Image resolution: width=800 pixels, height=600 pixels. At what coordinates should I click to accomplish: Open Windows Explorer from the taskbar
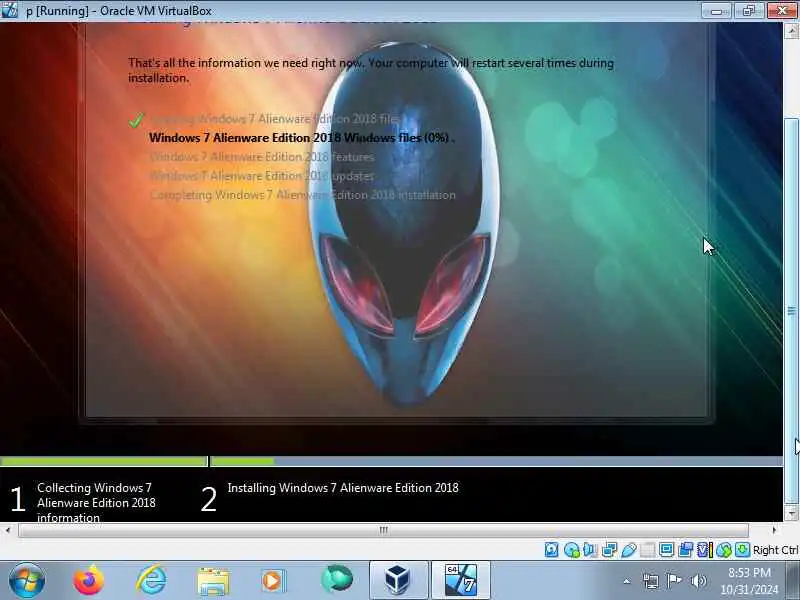click(x=213, y=581)
